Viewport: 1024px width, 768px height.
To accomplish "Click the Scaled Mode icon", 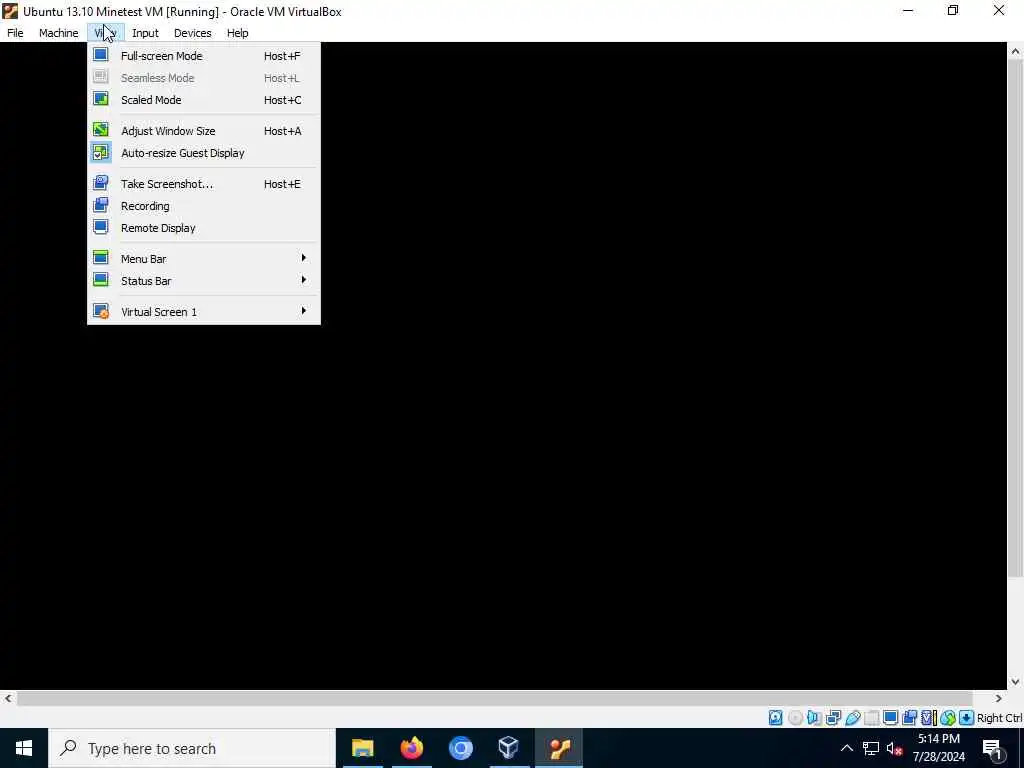I will click(x=101, y=99).
